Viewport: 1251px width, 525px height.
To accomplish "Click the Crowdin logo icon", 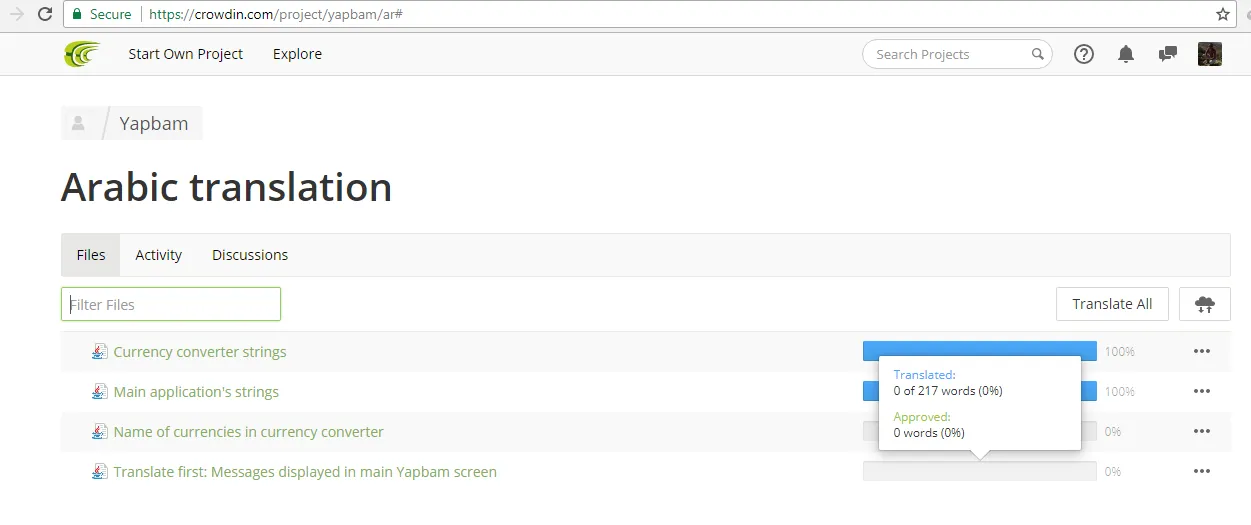I will (81, 54).
